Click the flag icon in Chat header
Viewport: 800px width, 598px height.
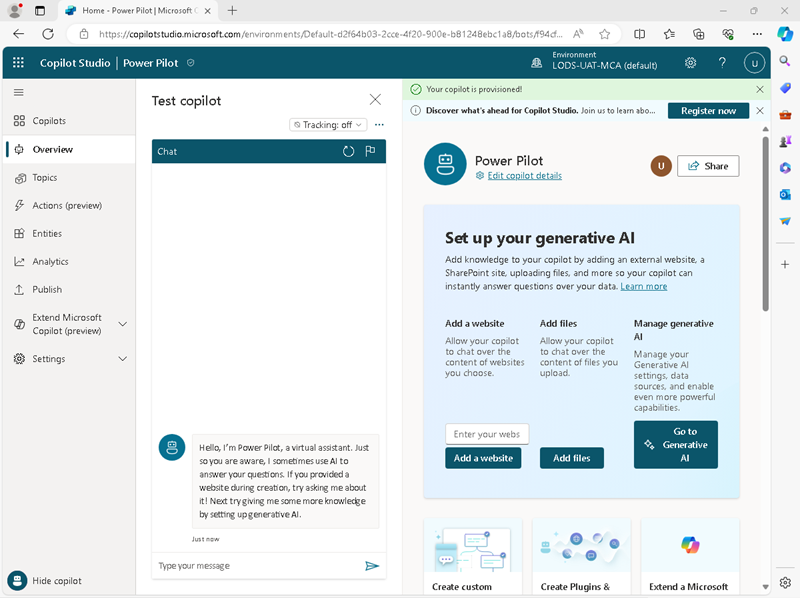(370, 151)
